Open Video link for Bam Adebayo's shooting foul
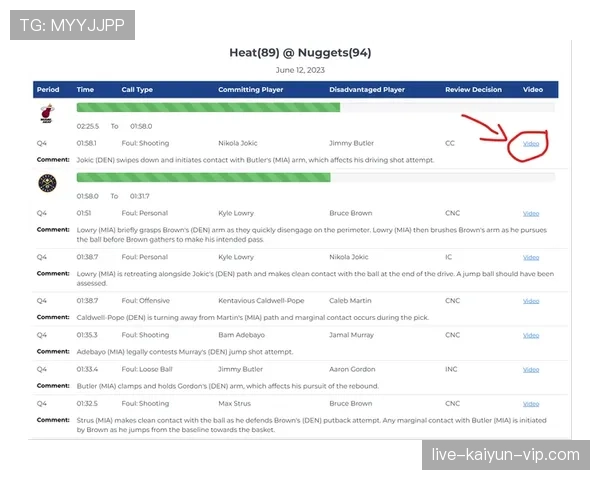Viewport: 600px width, 480px height. coord(531,335)
